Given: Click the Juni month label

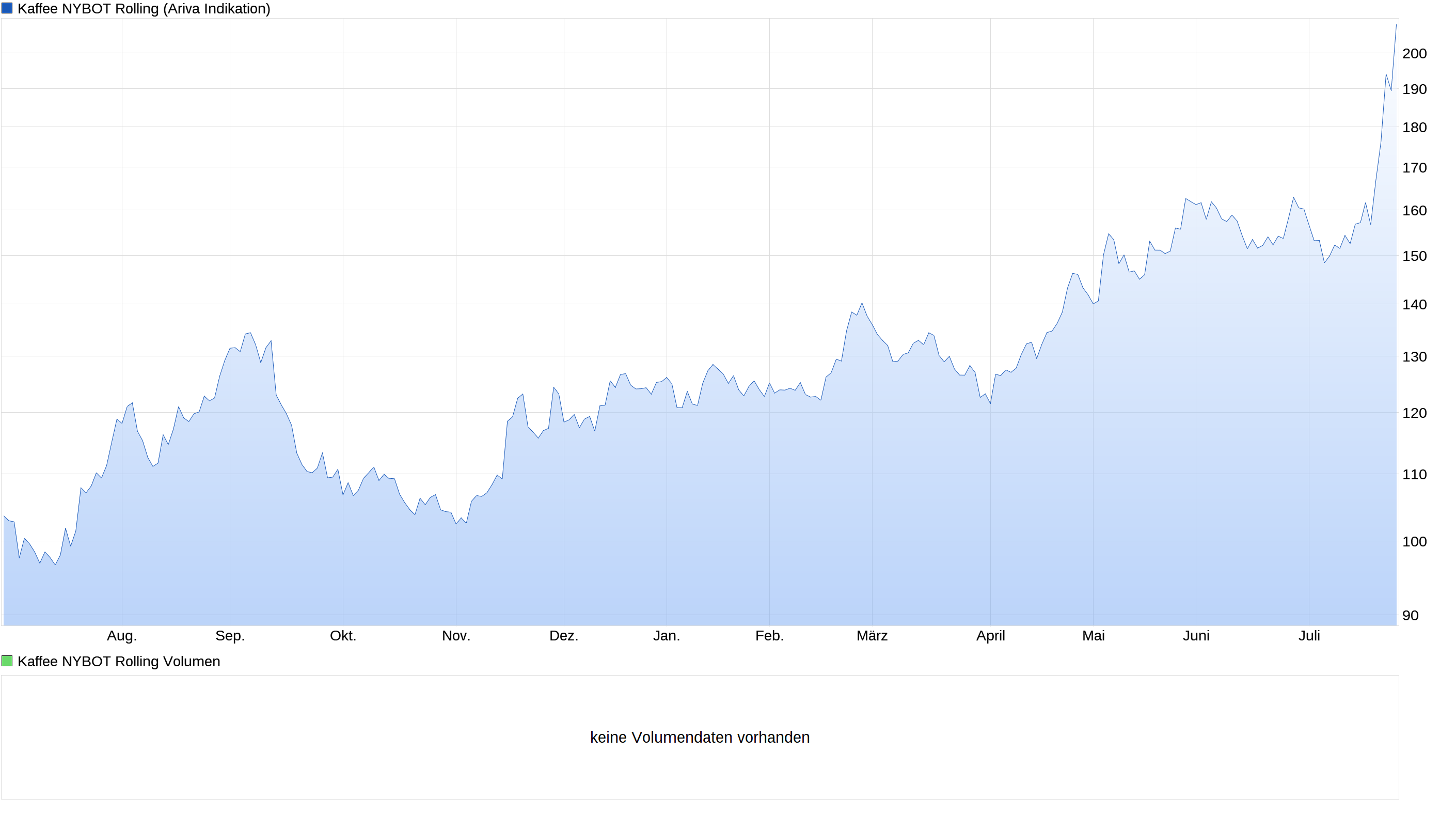Looking at the screenshot, I should click(1196, 636).
